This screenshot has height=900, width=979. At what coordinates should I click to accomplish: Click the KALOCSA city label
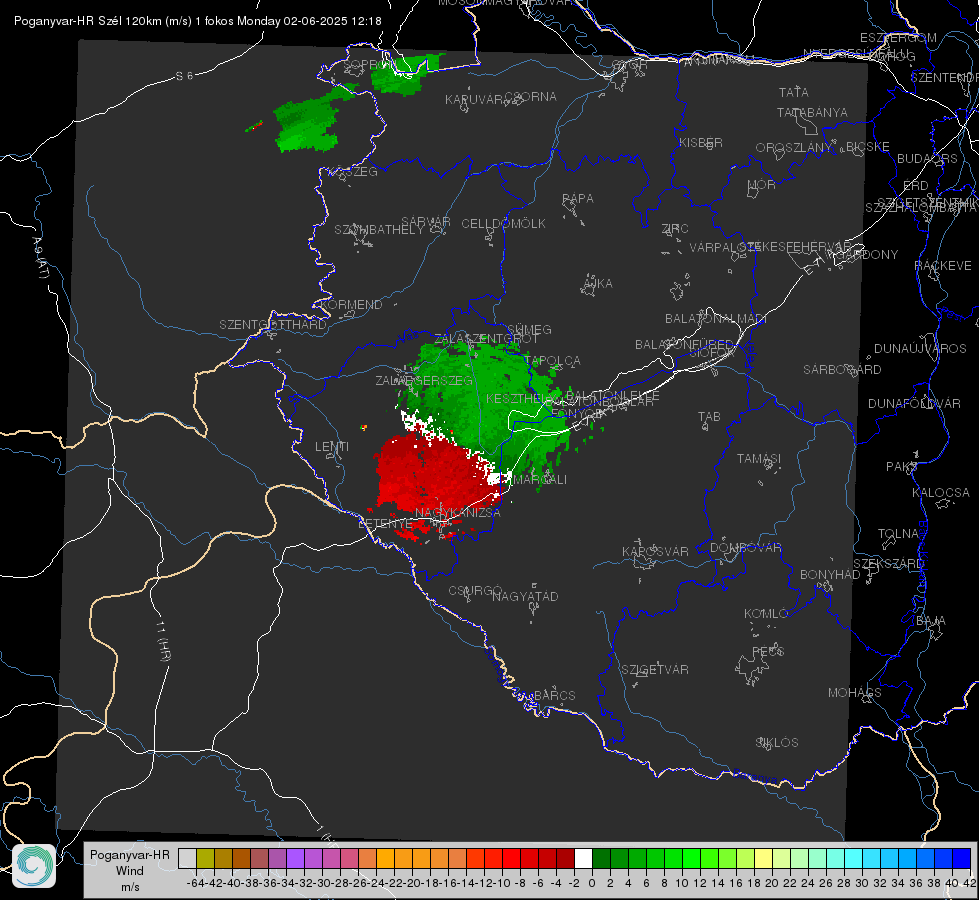pyautogui.click(x=940, y=493)
